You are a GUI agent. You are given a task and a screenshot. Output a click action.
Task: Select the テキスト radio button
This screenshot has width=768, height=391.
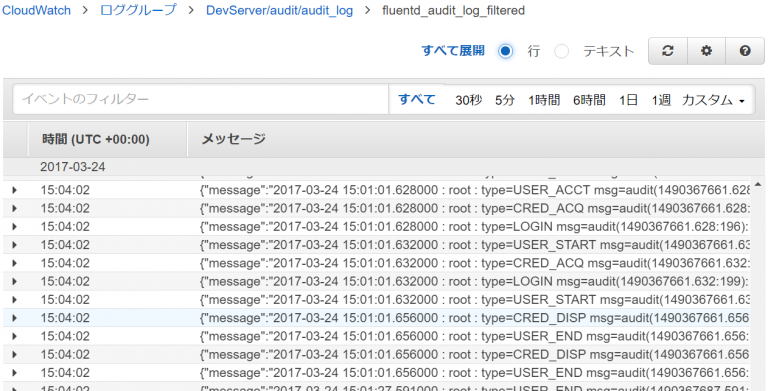pyautogui.click(x=561, y=51)
